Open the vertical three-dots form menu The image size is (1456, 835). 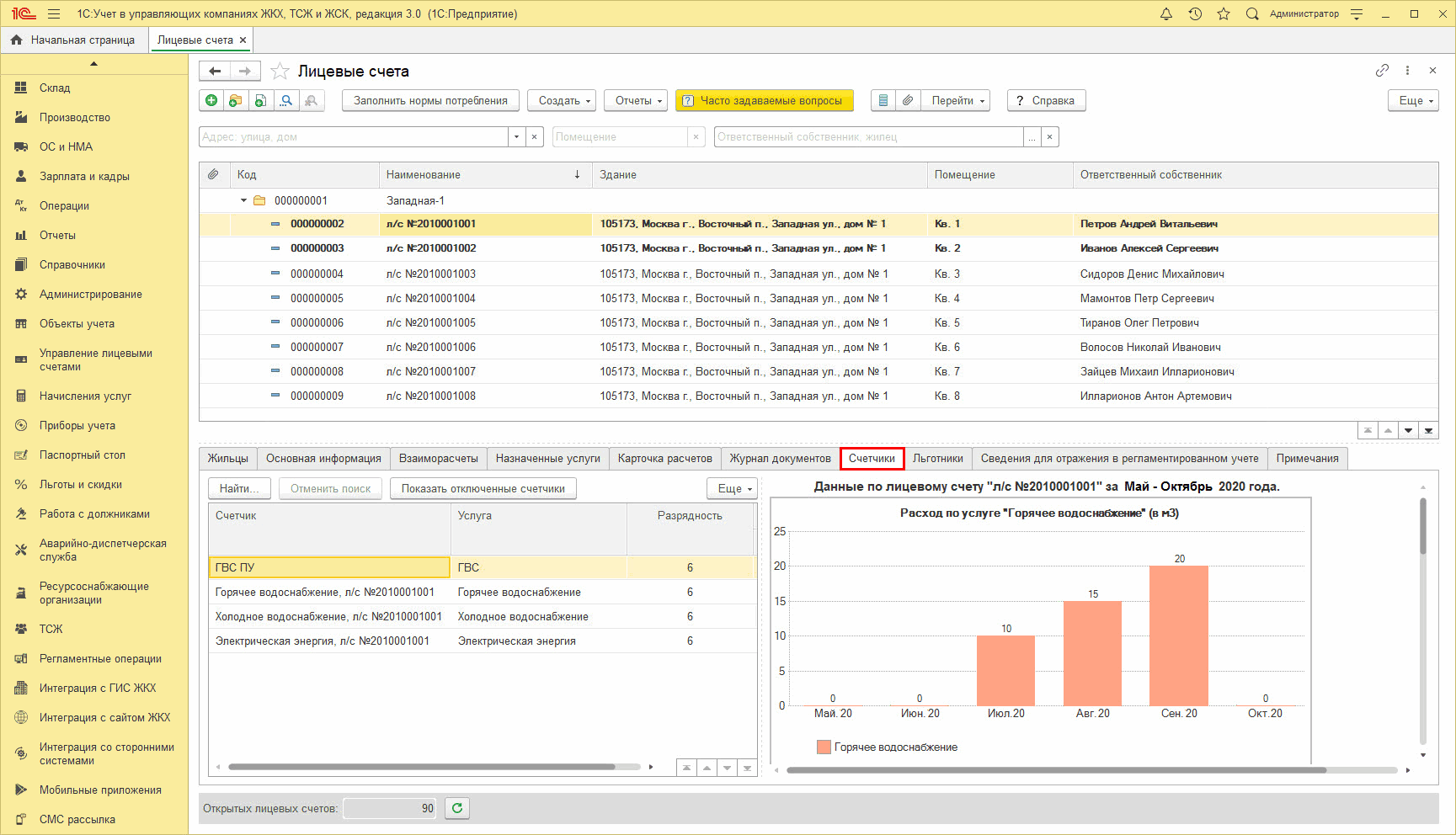coord(1407,71)
